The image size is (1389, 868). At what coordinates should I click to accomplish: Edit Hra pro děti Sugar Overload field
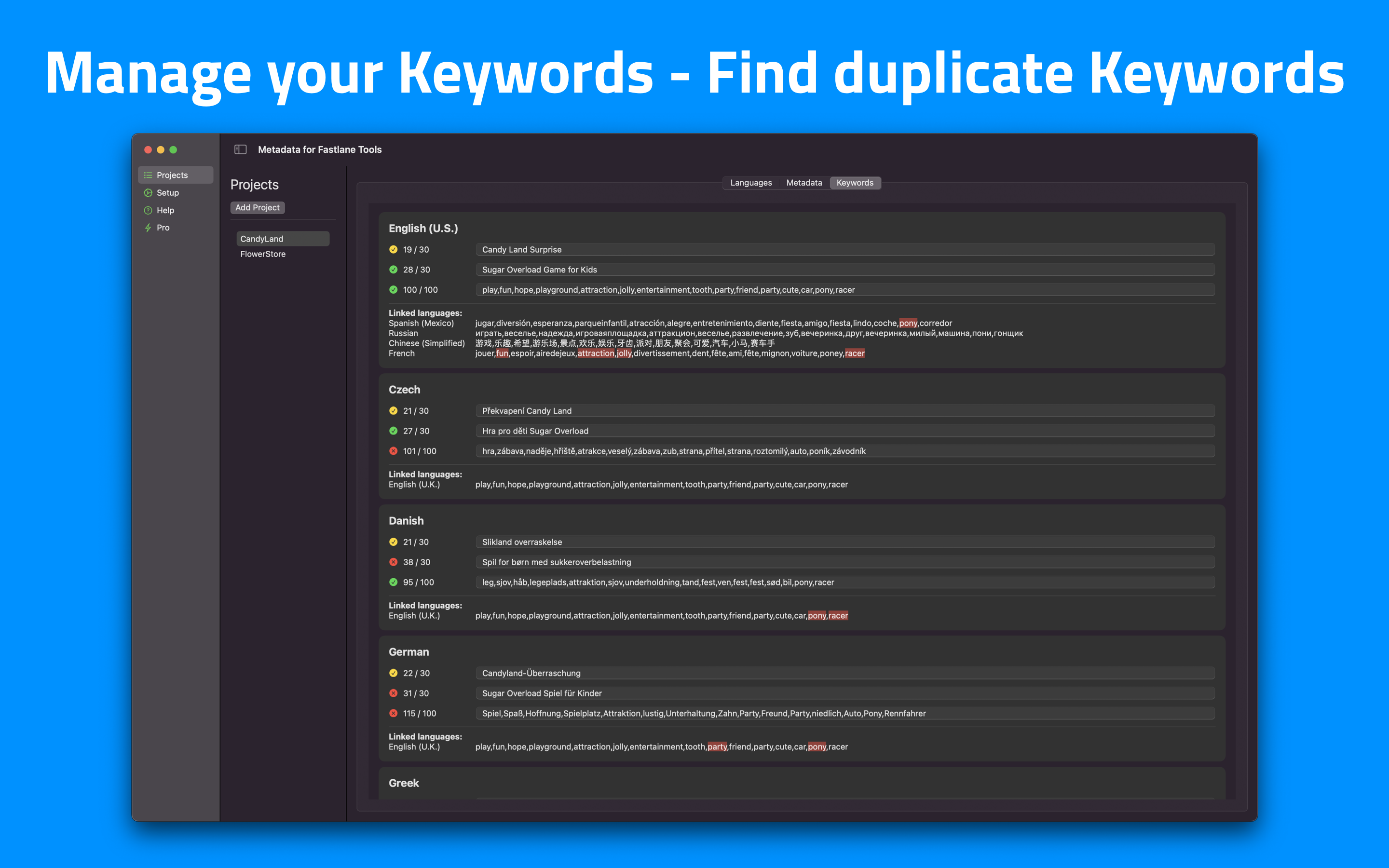coord(845,431)
